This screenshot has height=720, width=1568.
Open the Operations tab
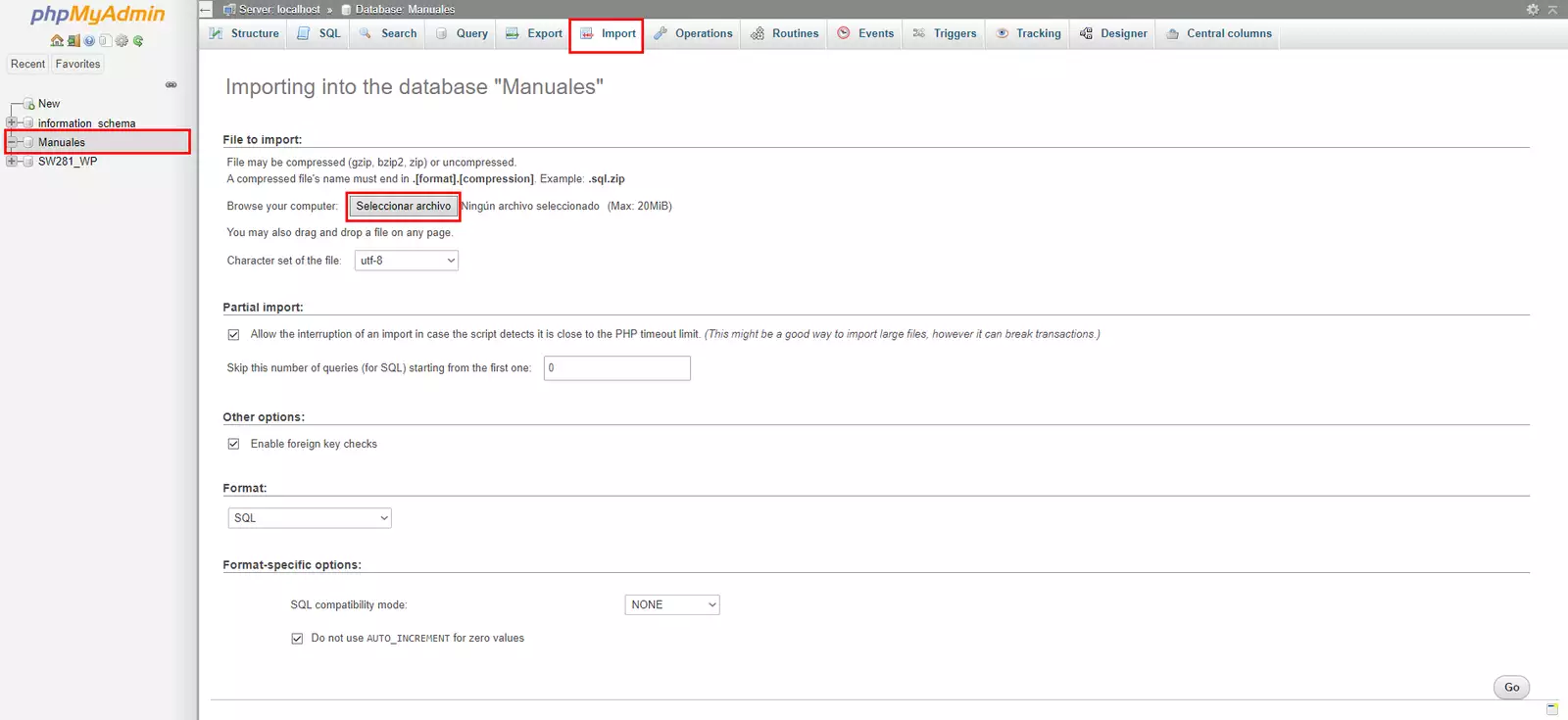694,33
